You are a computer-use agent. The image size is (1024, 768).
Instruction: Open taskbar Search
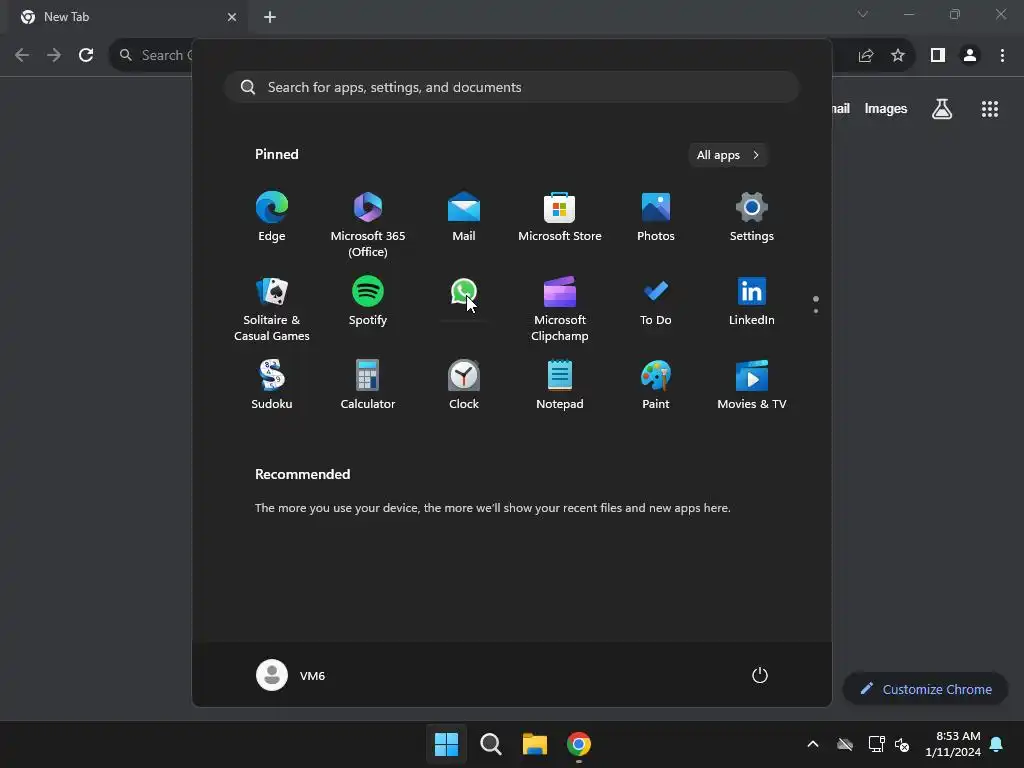pyautogui.click(x=491, y=744)
